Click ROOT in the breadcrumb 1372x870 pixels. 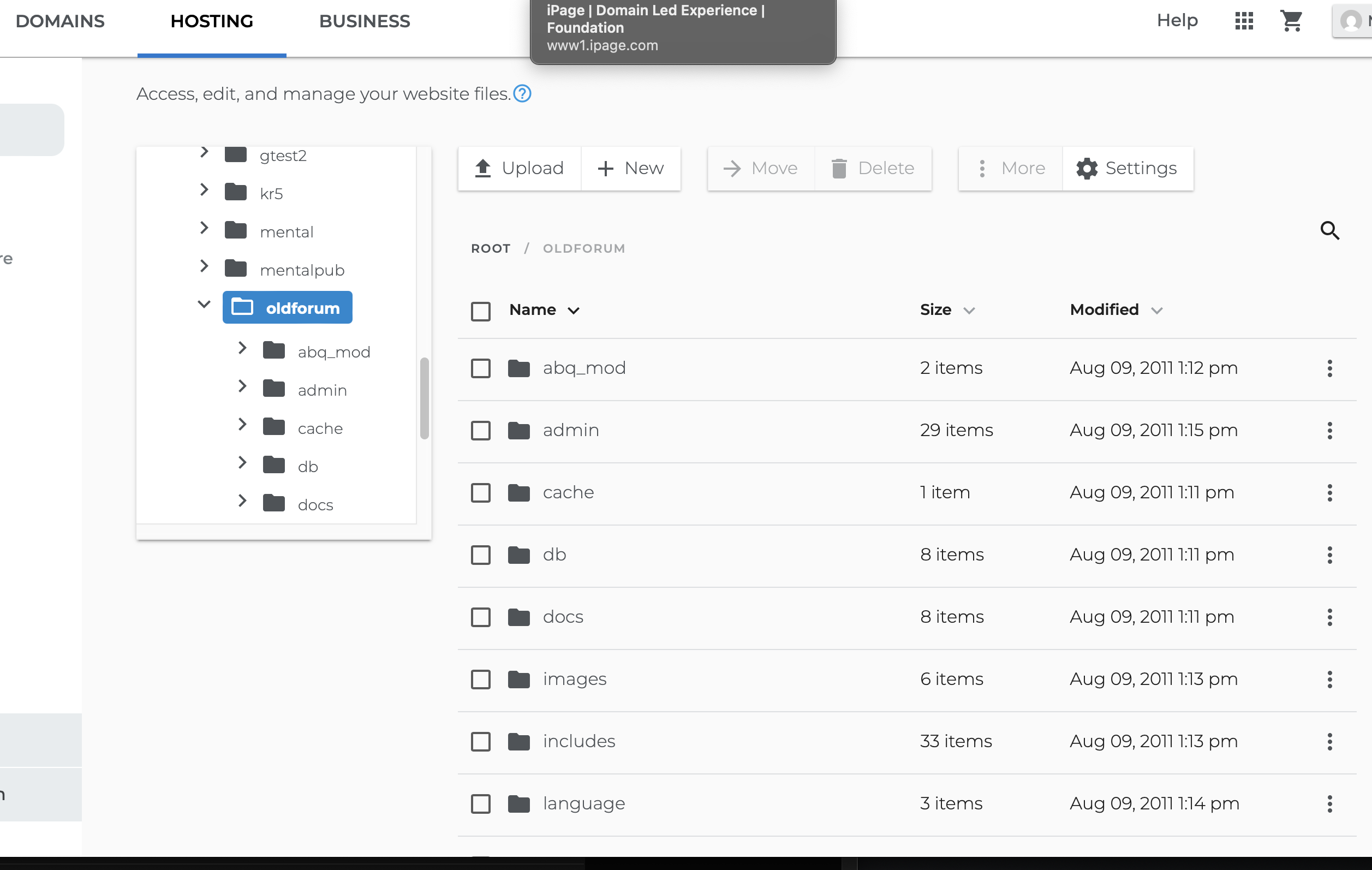click(491, 248)
